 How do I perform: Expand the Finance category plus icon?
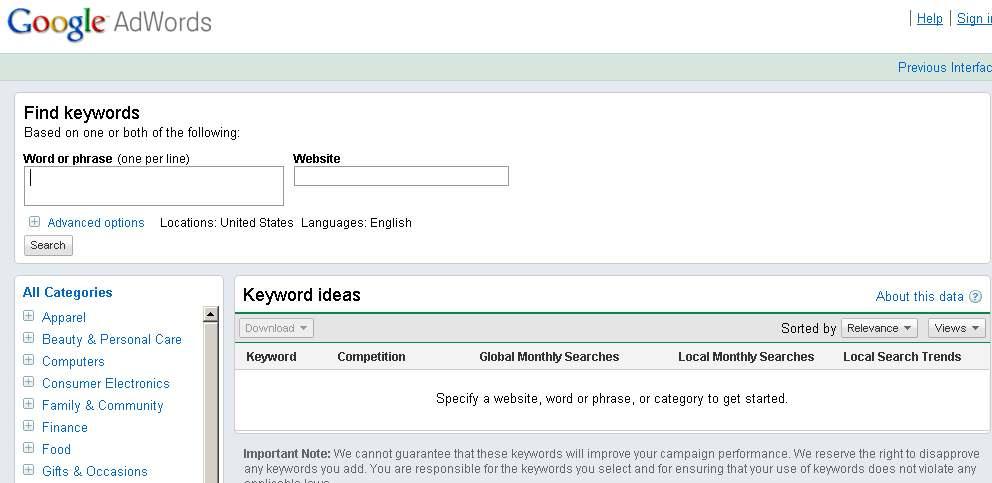[29, 427]
